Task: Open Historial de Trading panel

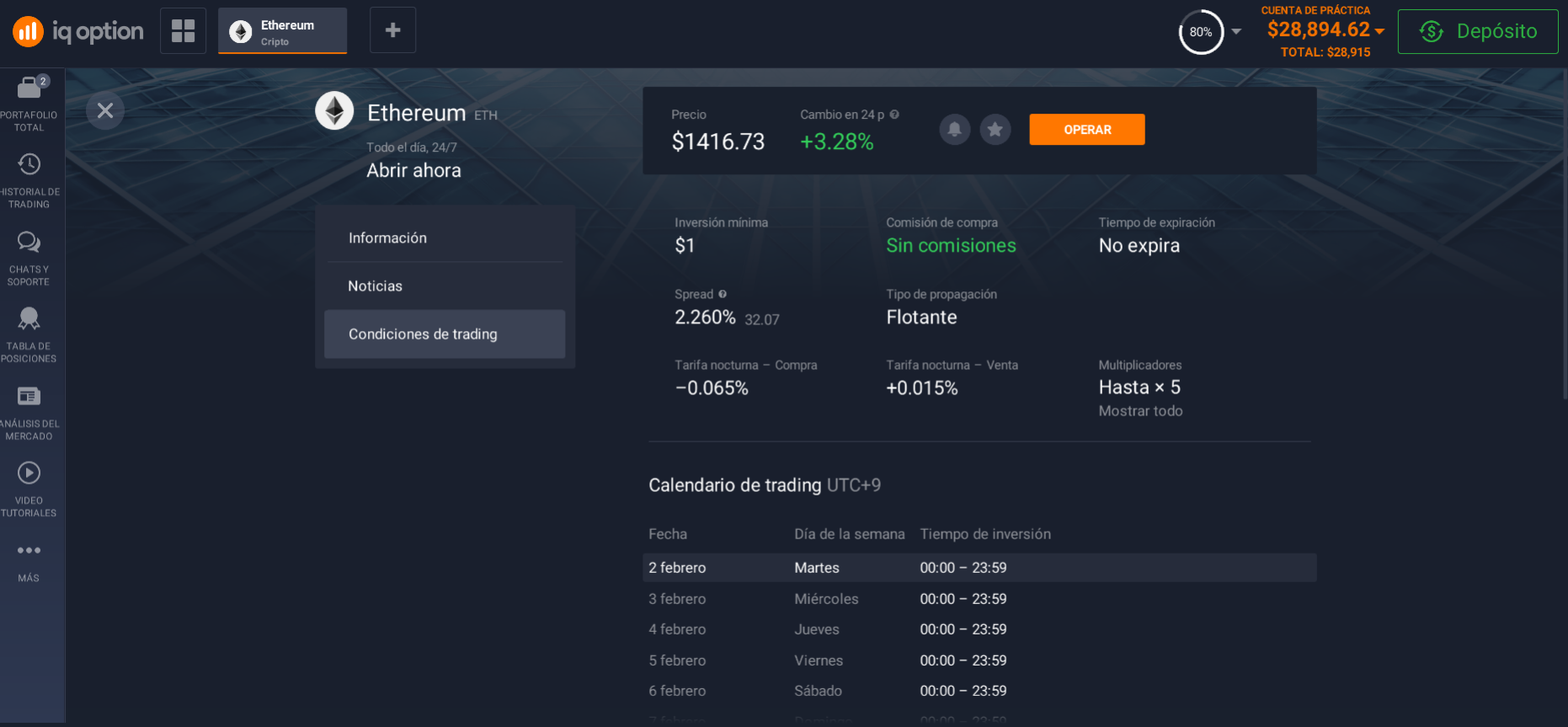Action: click(x=29, y=179)
